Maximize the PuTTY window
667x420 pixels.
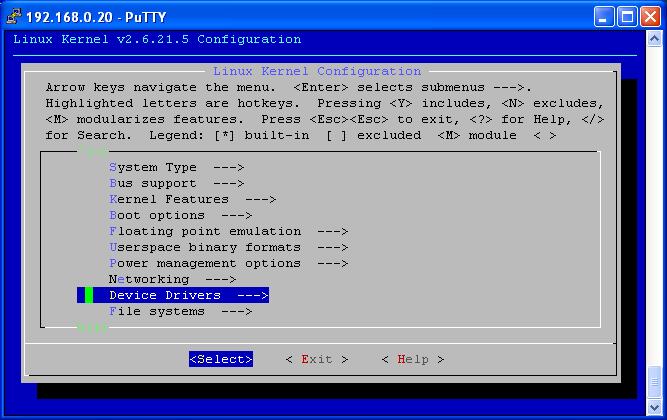pyautogui.click(x=627, y=17)
